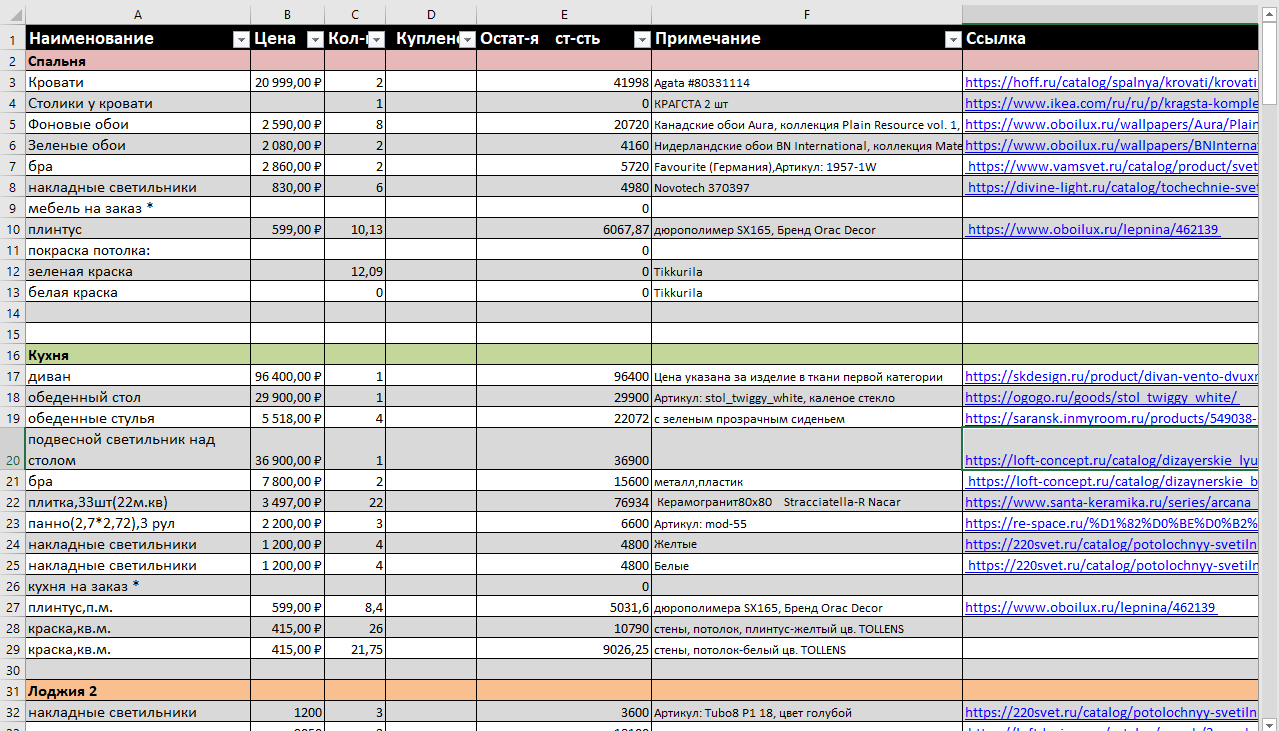Select the Лоджия 2 section cell
1279x731 pixels.
click(x=137, y=691)
